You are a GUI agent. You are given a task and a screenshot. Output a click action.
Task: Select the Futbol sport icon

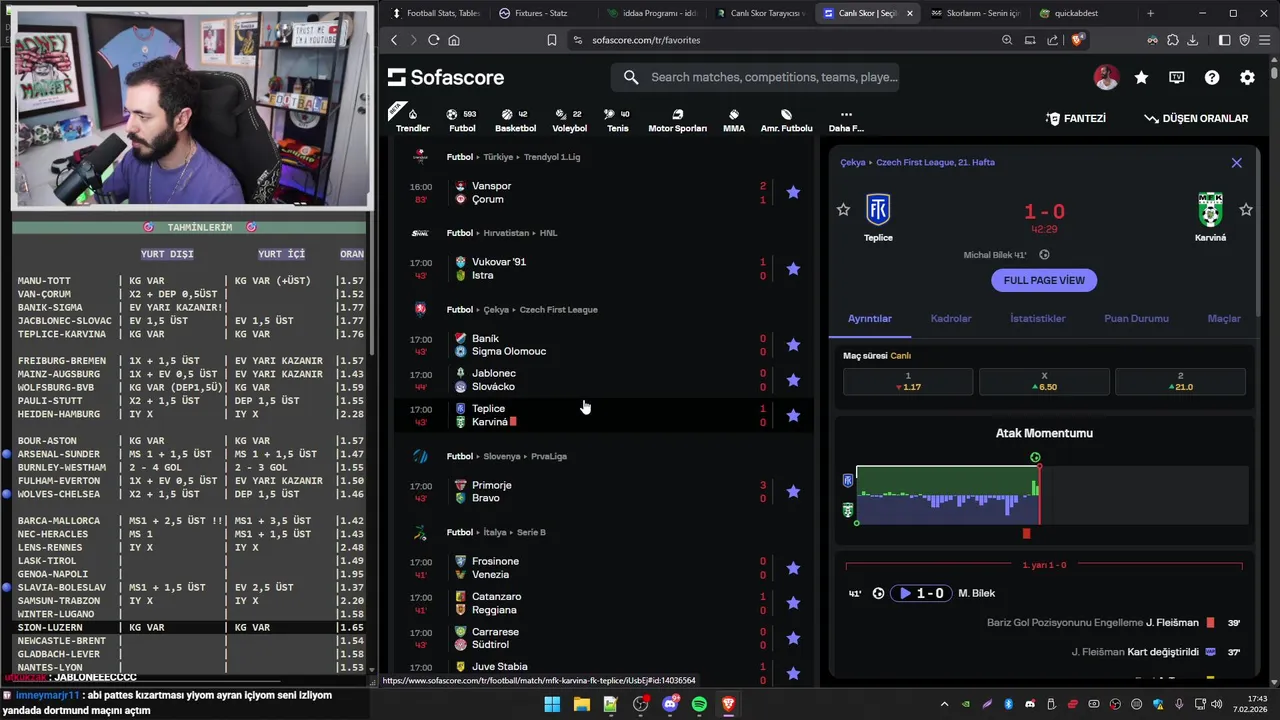(x=462, y=120)
